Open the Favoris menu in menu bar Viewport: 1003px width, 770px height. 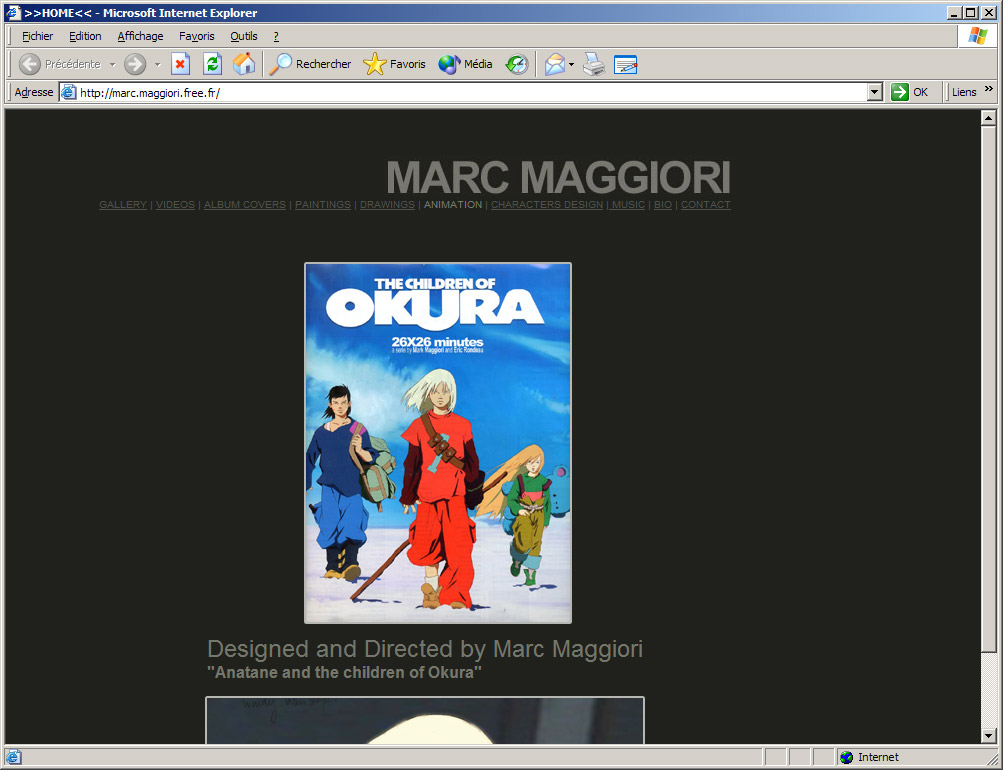pos(196,36)
